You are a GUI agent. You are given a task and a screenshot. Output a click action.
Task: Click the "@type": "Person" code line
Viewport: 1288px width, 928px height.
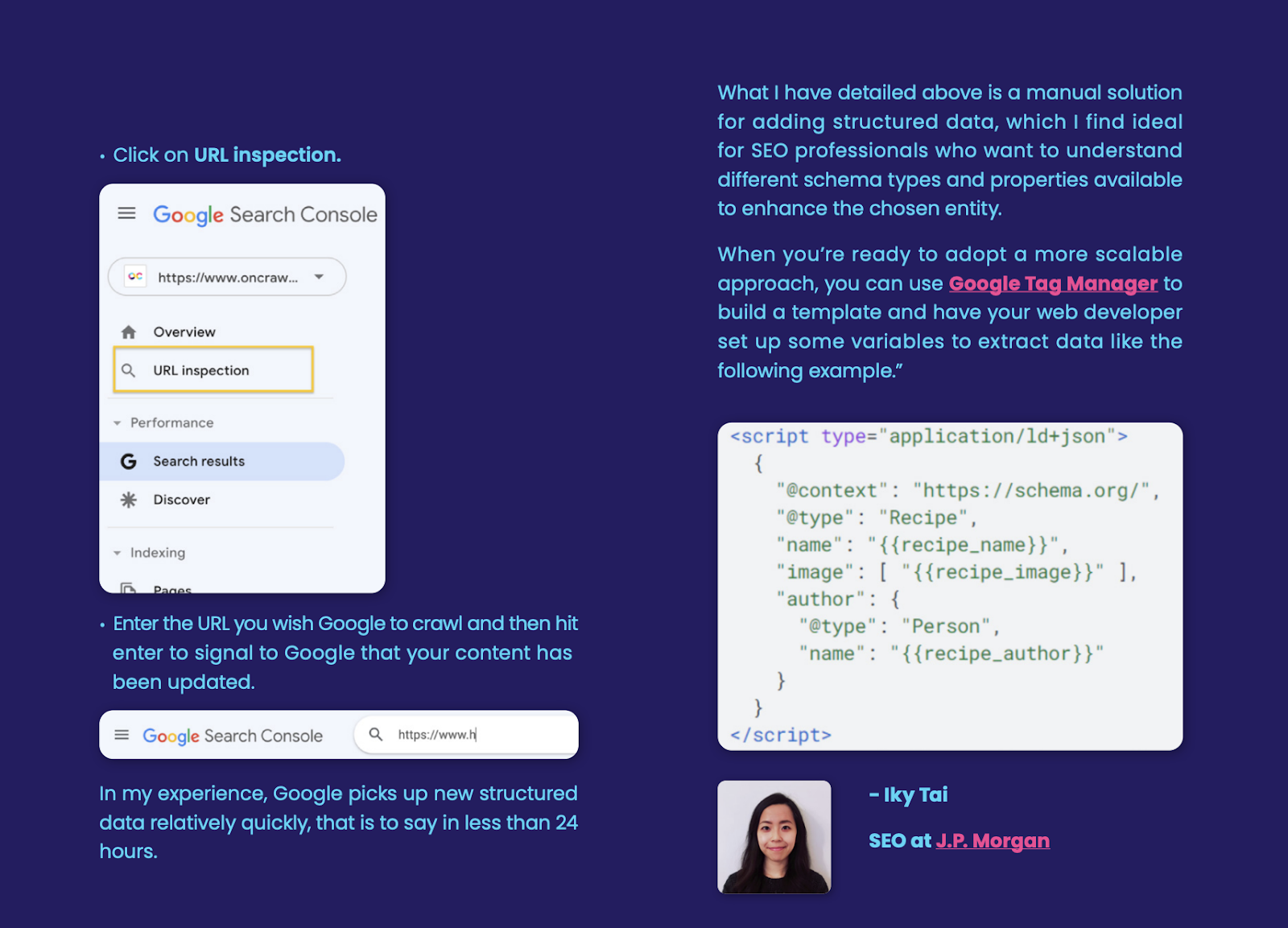[899, 626]
